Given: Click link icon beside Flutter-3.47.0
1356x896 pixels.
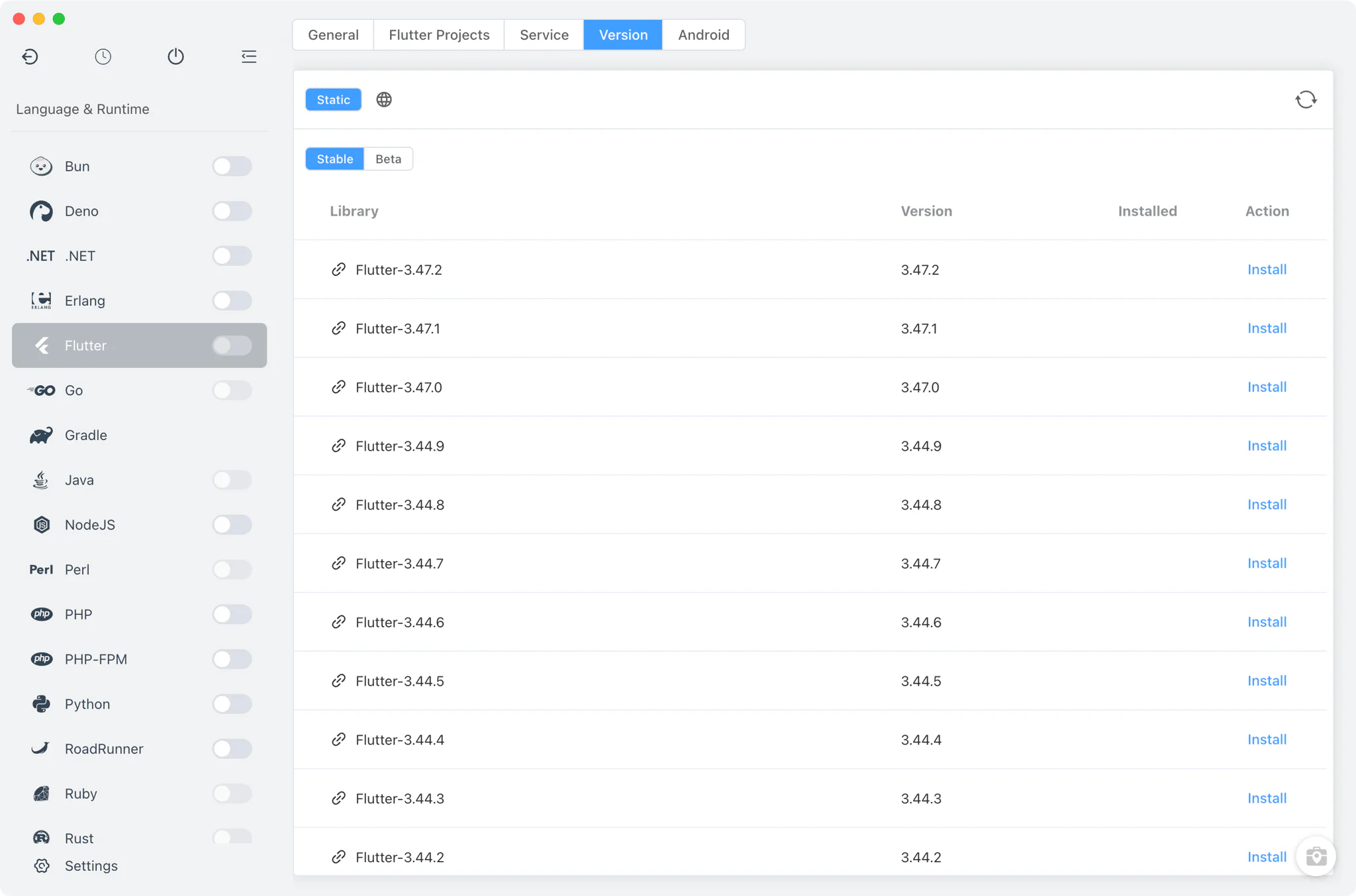Looking at the screenshot, I should point(338,387).
